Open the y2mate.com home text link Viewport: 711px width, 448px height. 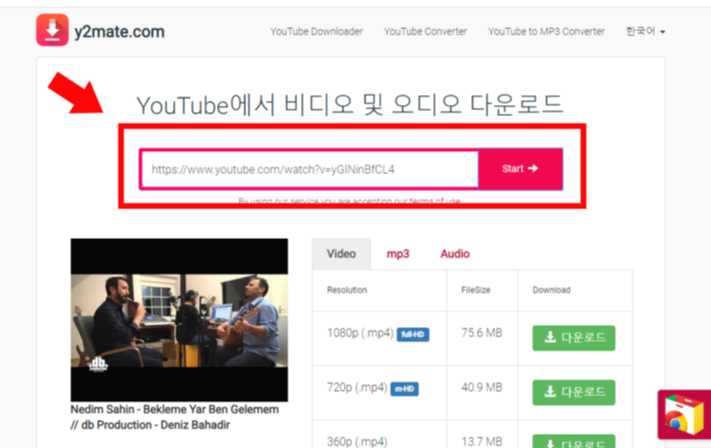[x=119, y=32]
